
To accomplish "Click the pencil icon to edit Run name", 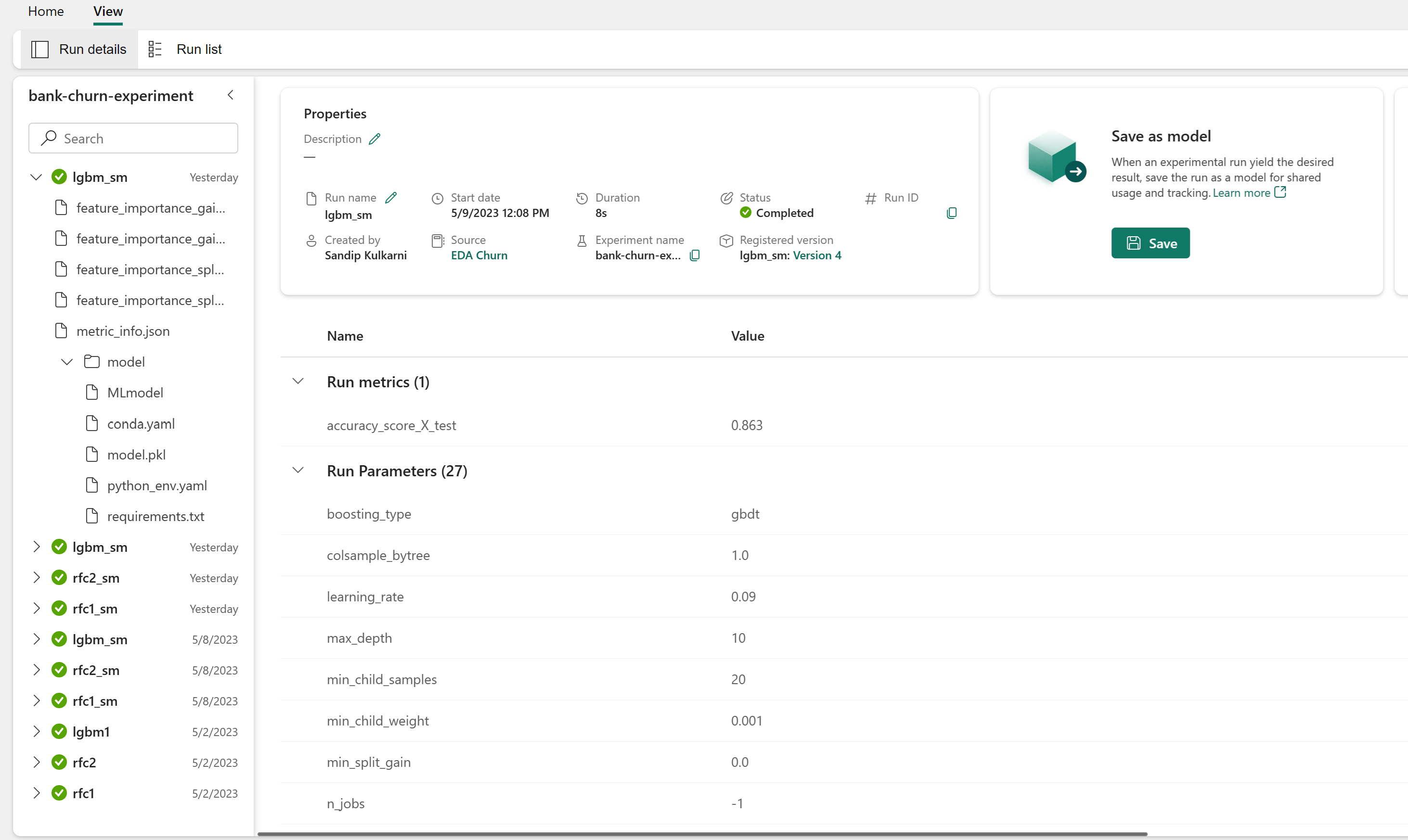I will pyautogui.click(x=391, y=198).
